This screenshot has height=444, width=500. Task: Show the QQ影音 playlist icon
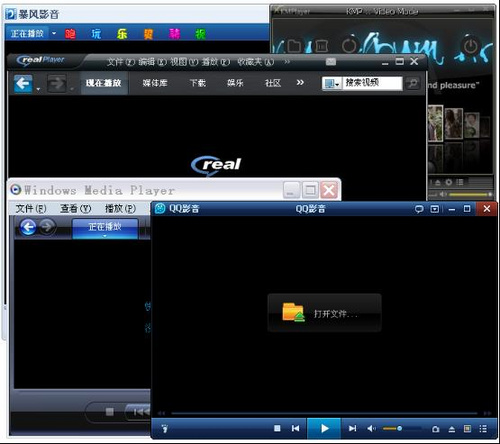click(483, 429)
